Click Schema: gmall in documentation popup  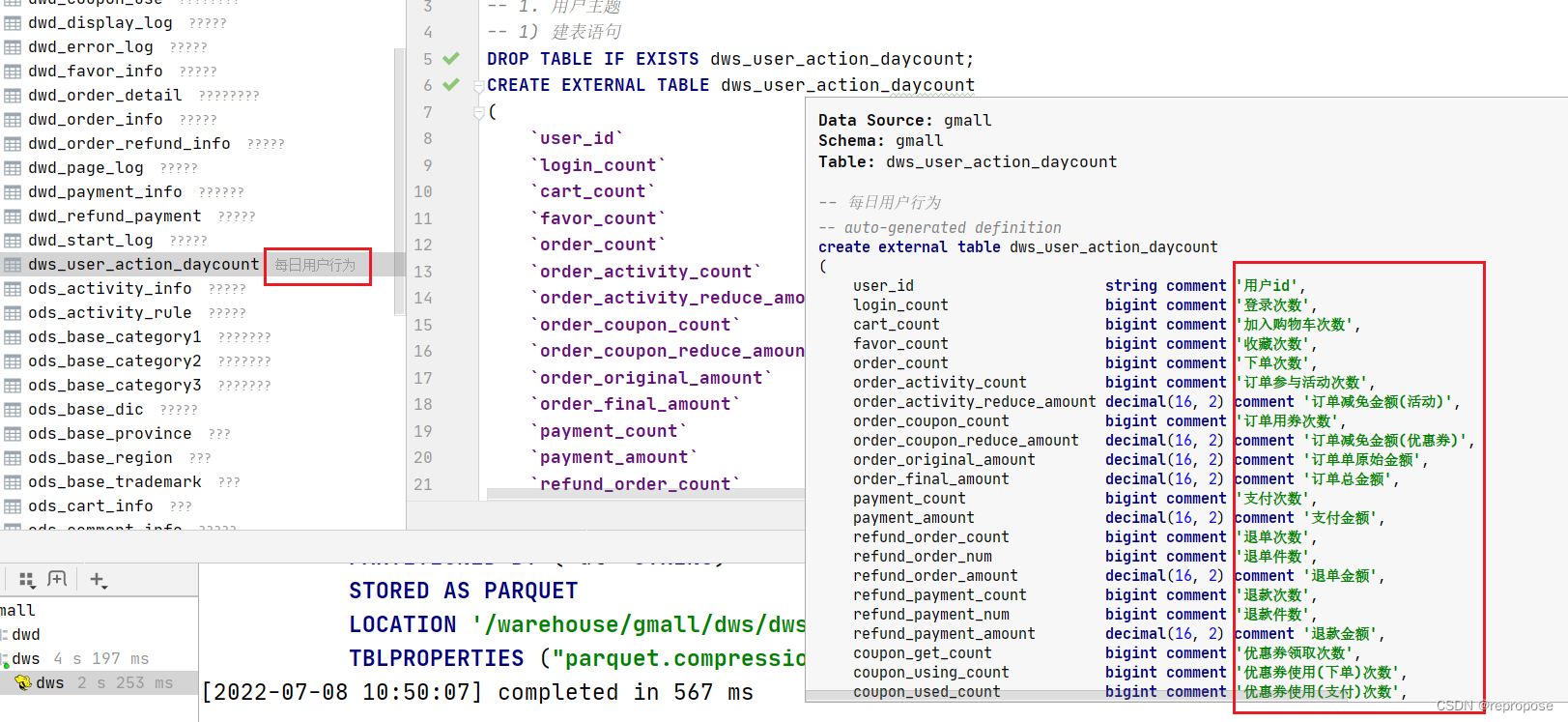880,140
